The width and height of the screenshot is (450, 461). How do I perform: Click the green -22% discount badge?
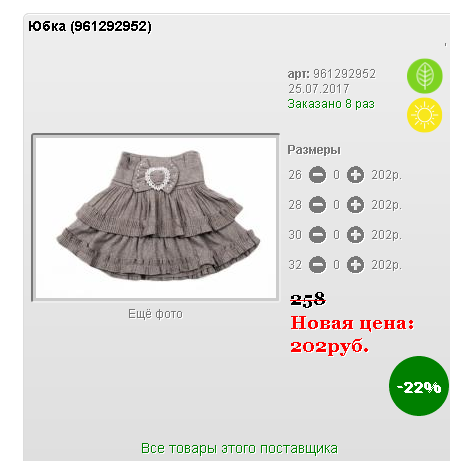click(419, 386)
